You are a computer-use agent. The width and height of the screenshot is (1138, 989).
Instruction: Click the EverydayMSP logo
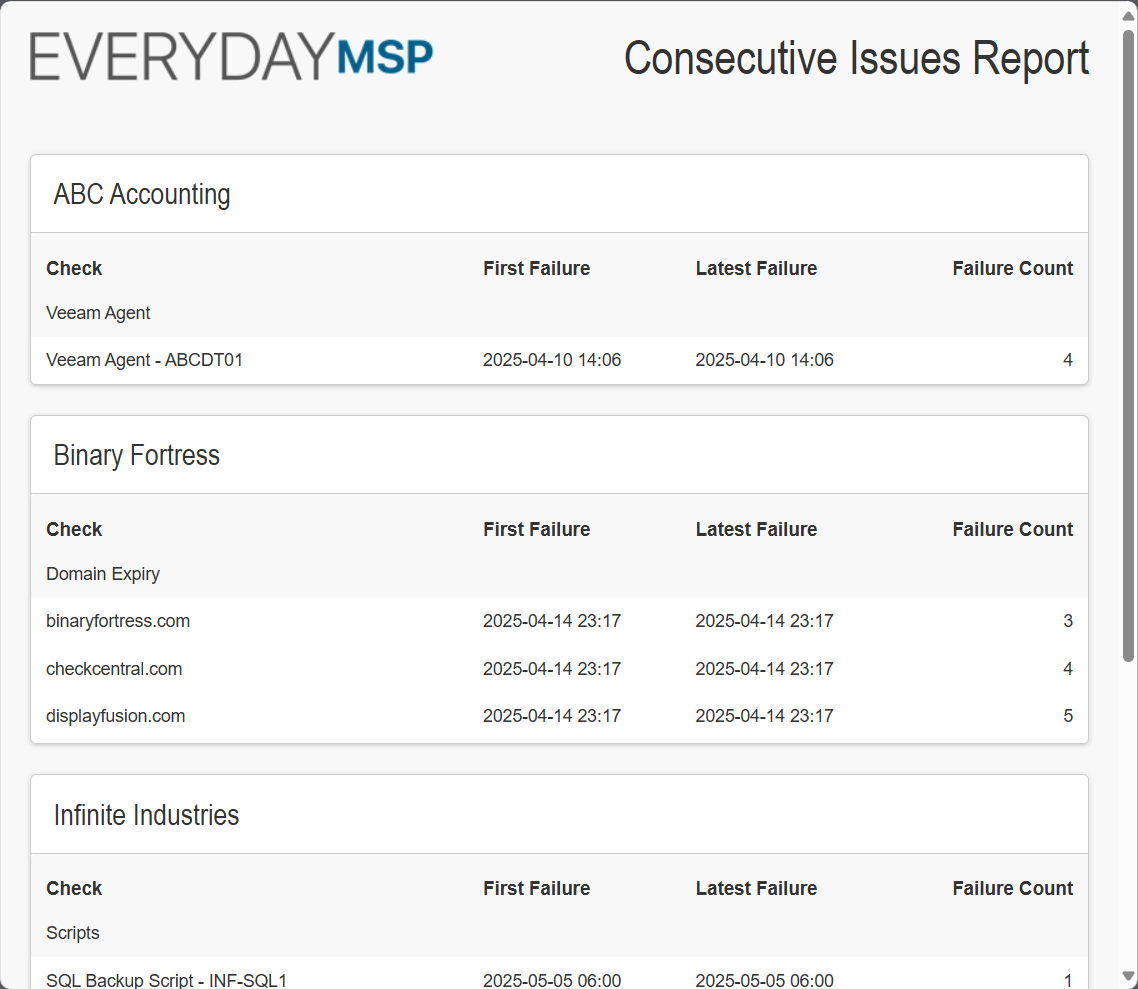click(x=231, y=56)
